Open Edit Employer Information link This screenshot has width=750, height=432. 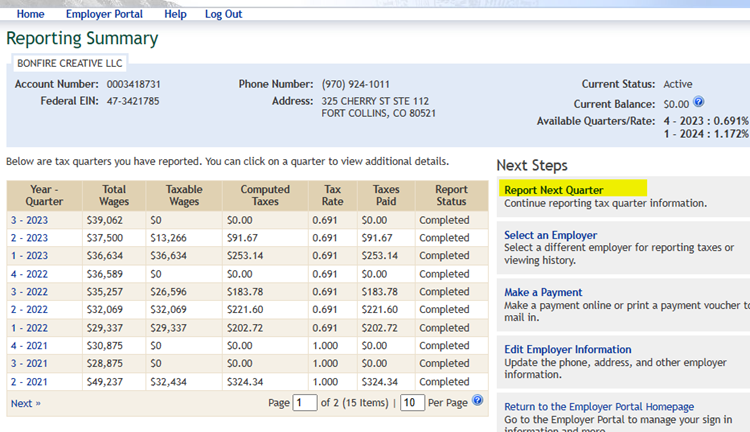[568, 349]
